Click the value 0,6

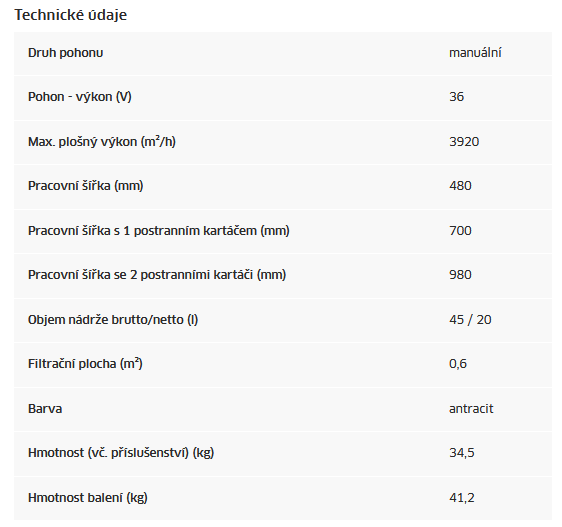coord(458,364)
